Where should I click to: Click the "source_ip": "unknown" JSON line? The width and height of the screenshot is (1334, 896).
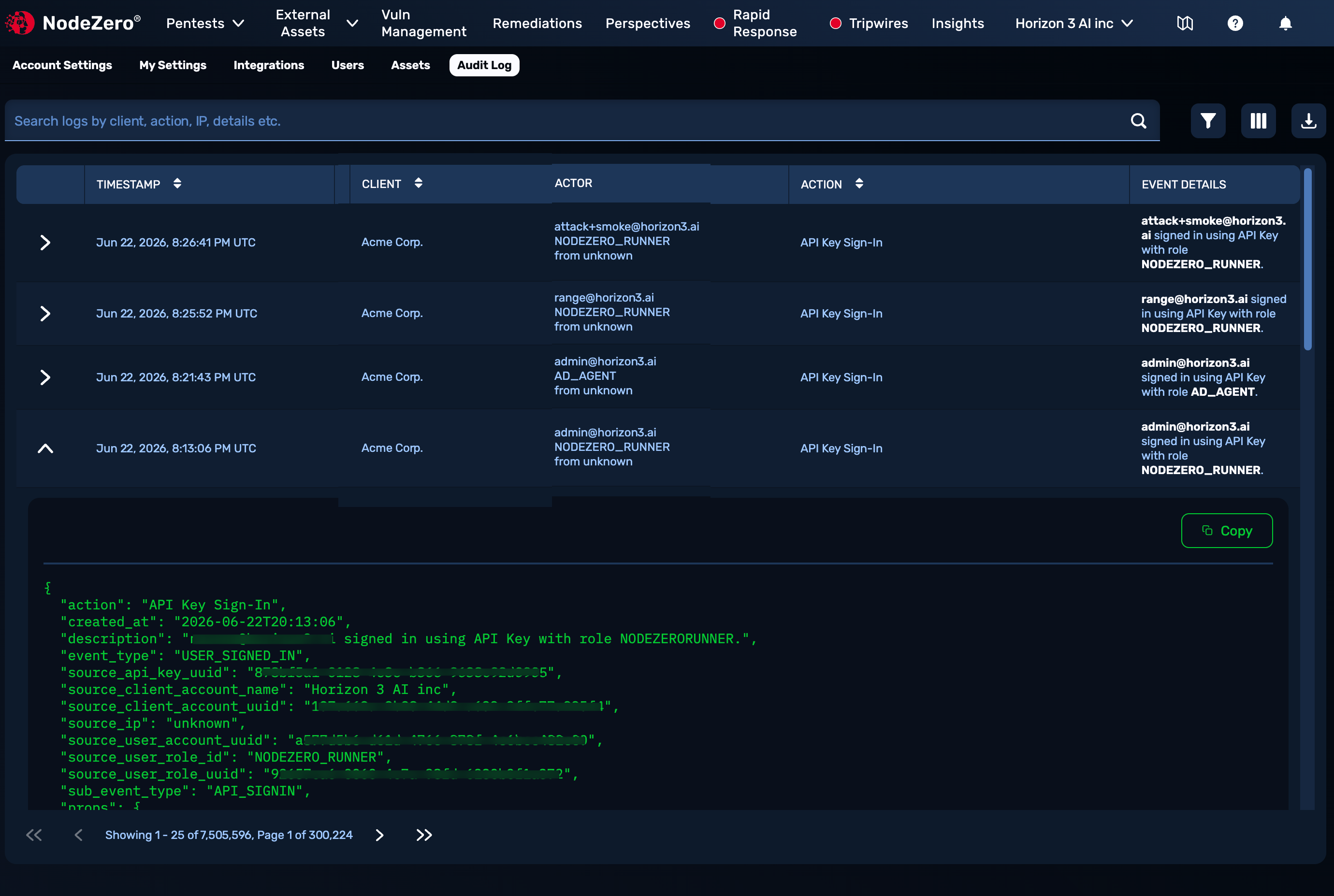pos(153,723)
